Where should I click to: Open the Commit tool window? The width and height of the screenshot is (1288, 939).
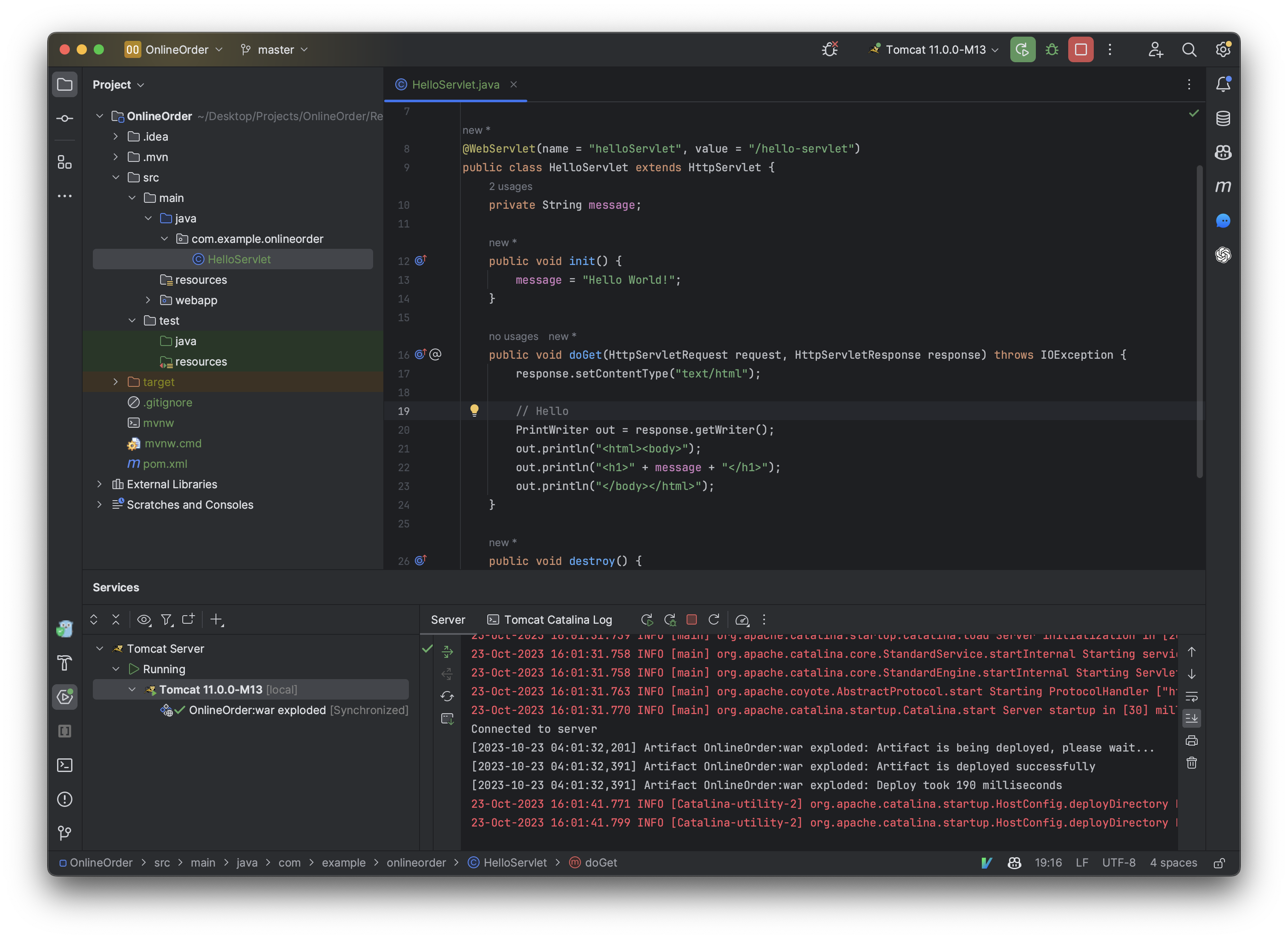65,118
